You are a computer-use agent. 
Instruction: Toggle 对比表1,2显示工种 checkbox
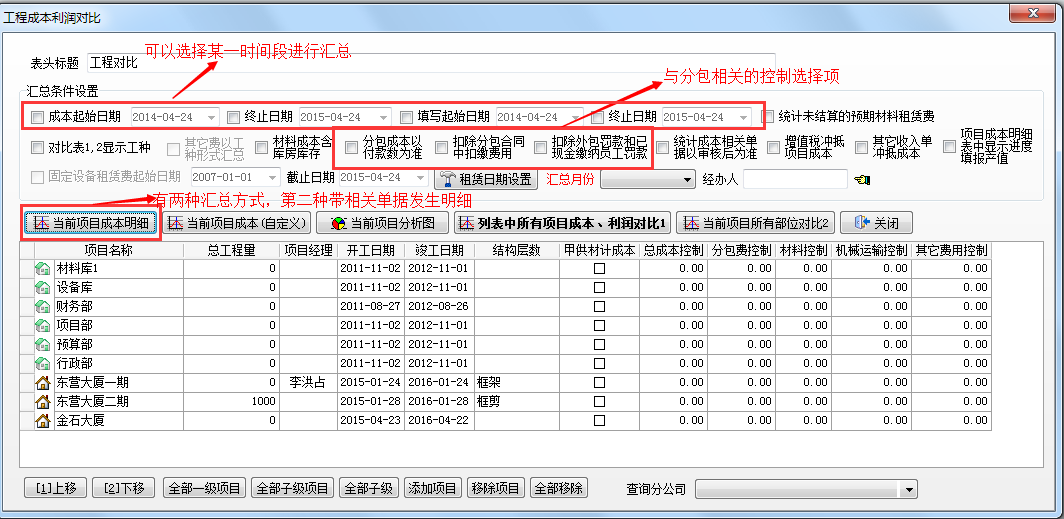click(x=38, y=148)
